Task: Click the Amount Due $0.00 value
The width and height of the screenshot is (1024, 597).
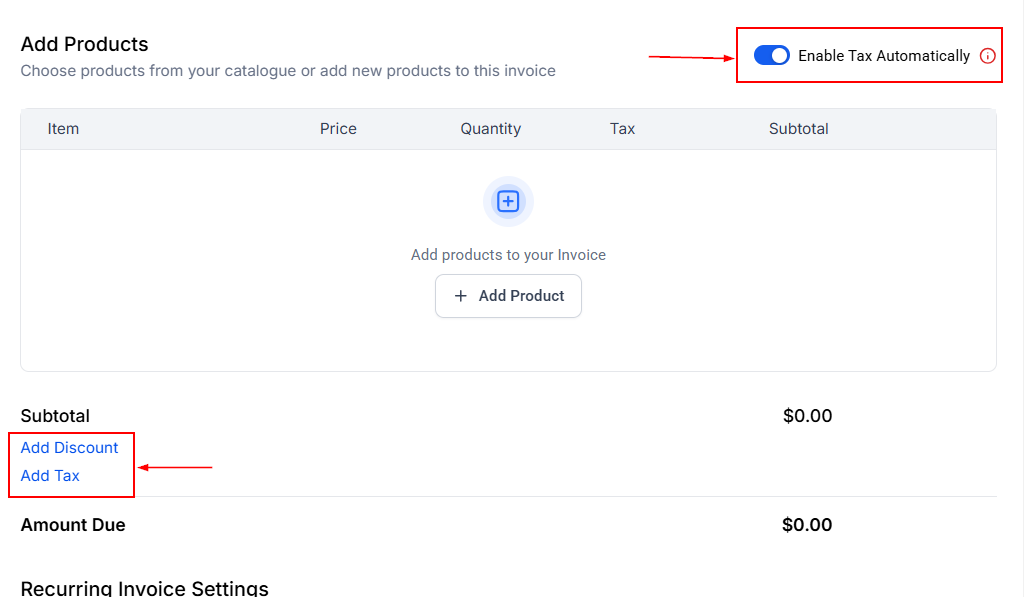Action: (x=807, y=524)
